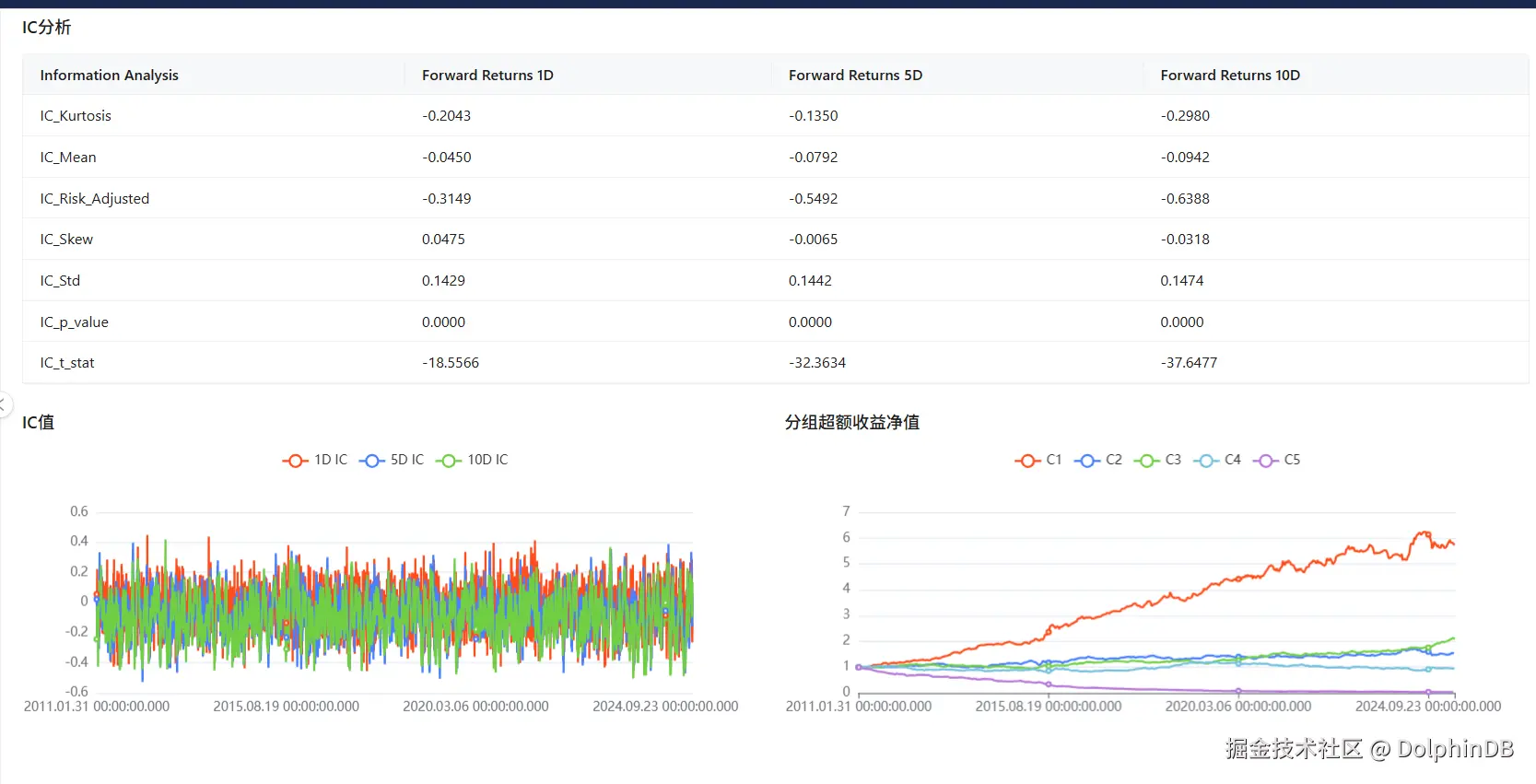Click the IC_Risk_Adjusted row label
The height and width of the screenshot is (784, 1536).
(x=94, y=199)
